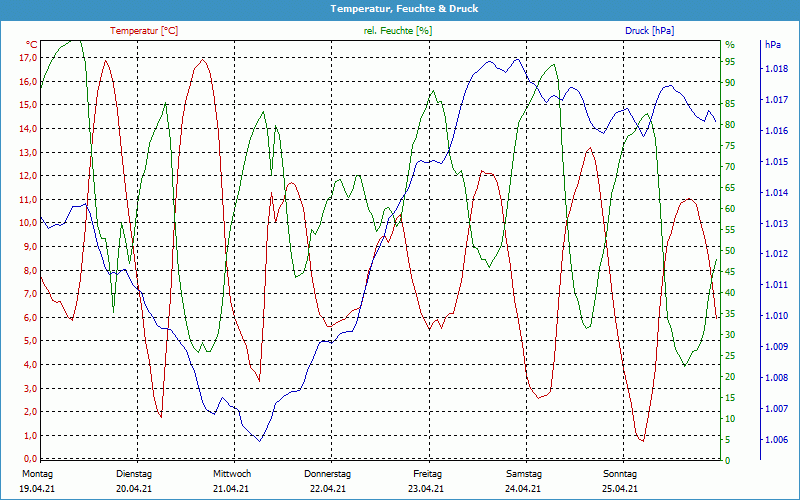Viewport: 800px width, 500px height.
Task: Click humidity axis value '35'
Action: tap(730, 314)
